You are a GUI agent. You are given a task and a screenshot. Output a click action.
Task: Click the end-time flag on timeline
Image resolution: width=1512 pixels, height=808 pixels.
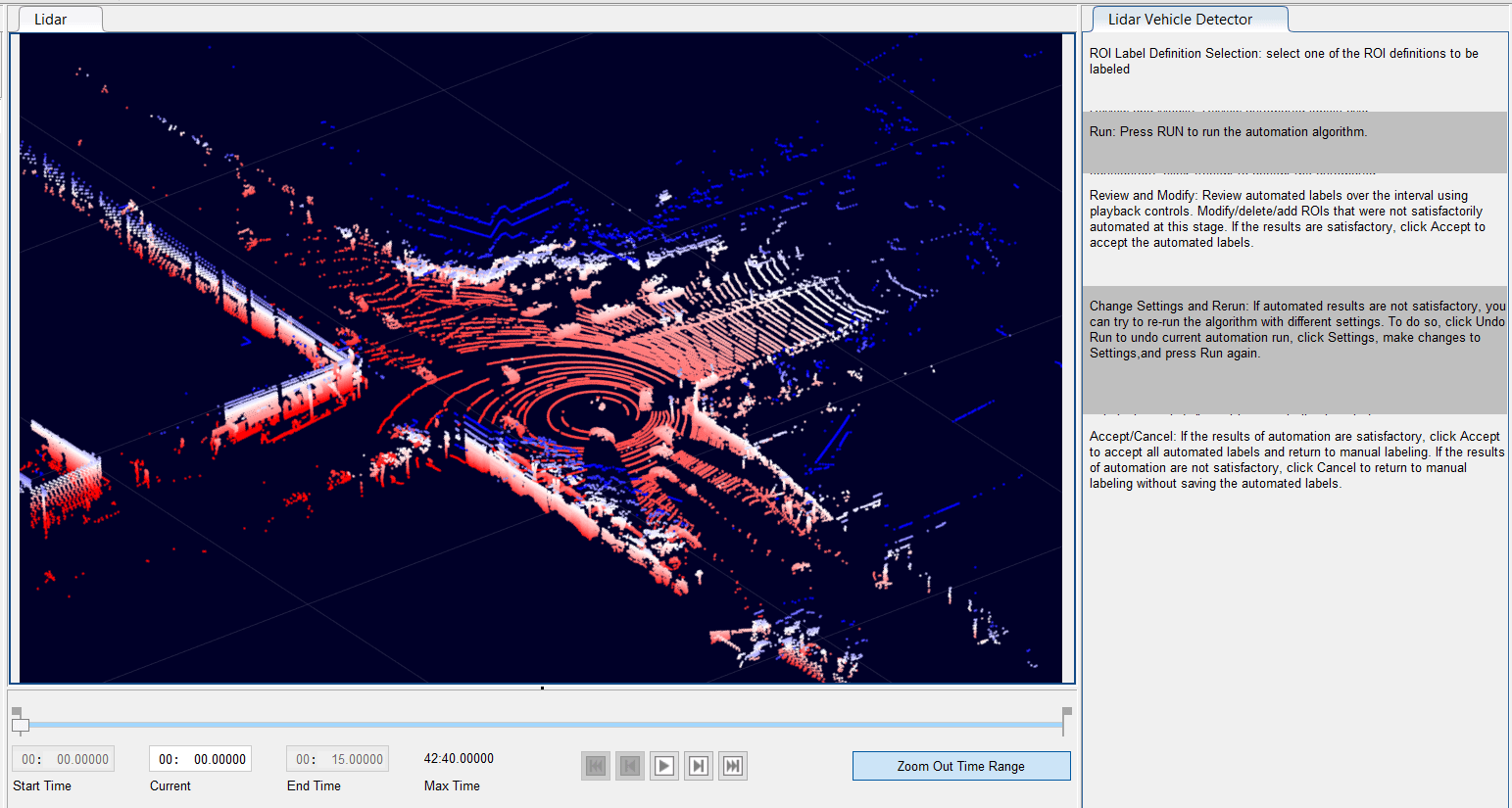click(x=1067, y=712)
